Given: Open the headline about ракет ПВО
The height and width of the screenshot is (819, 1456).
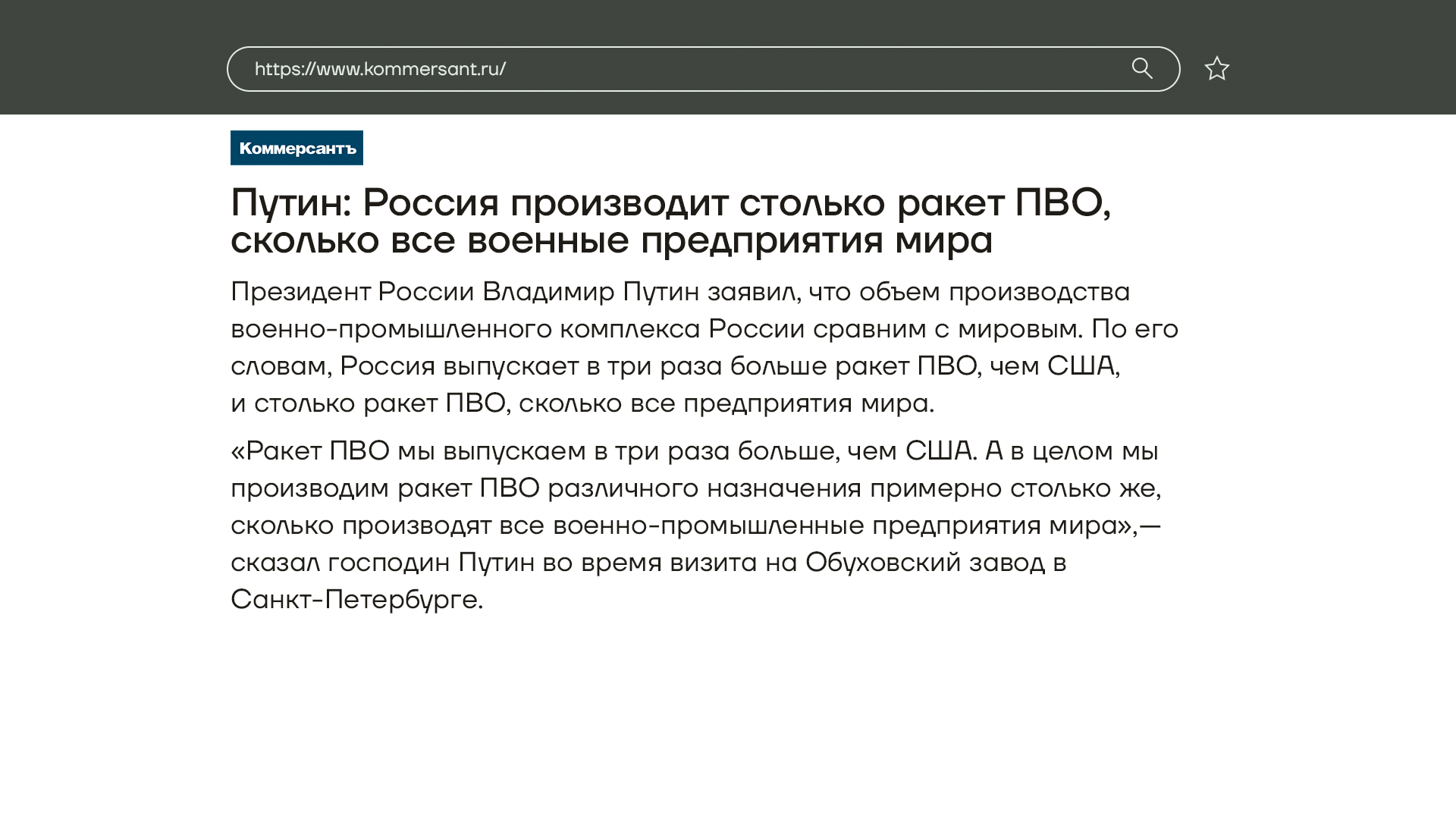Looking at the screenshot, I should coord(670,203).
